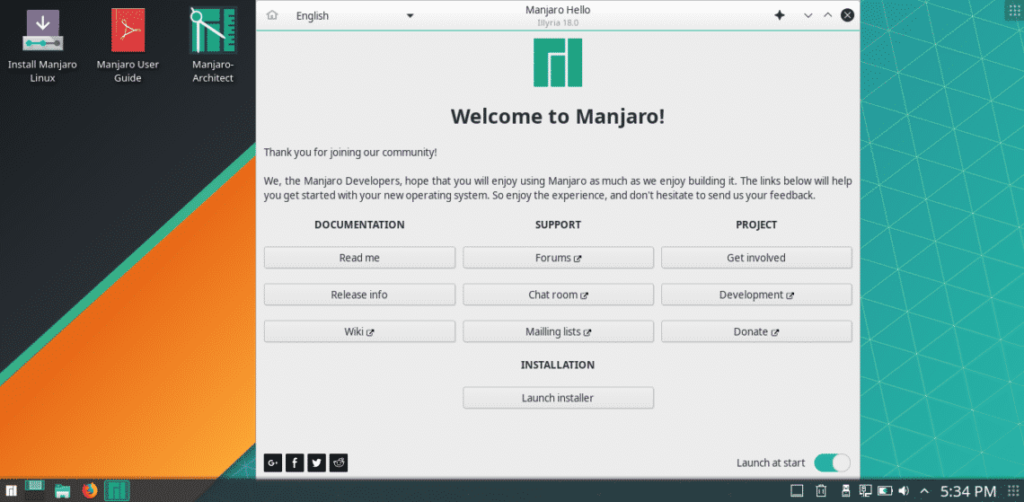Toggle the Launch at start switch

(x=832, y=463)
